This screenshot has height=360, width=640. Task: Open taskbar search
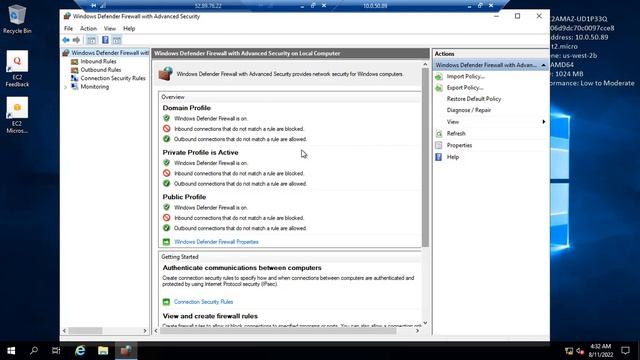[34, 351]
